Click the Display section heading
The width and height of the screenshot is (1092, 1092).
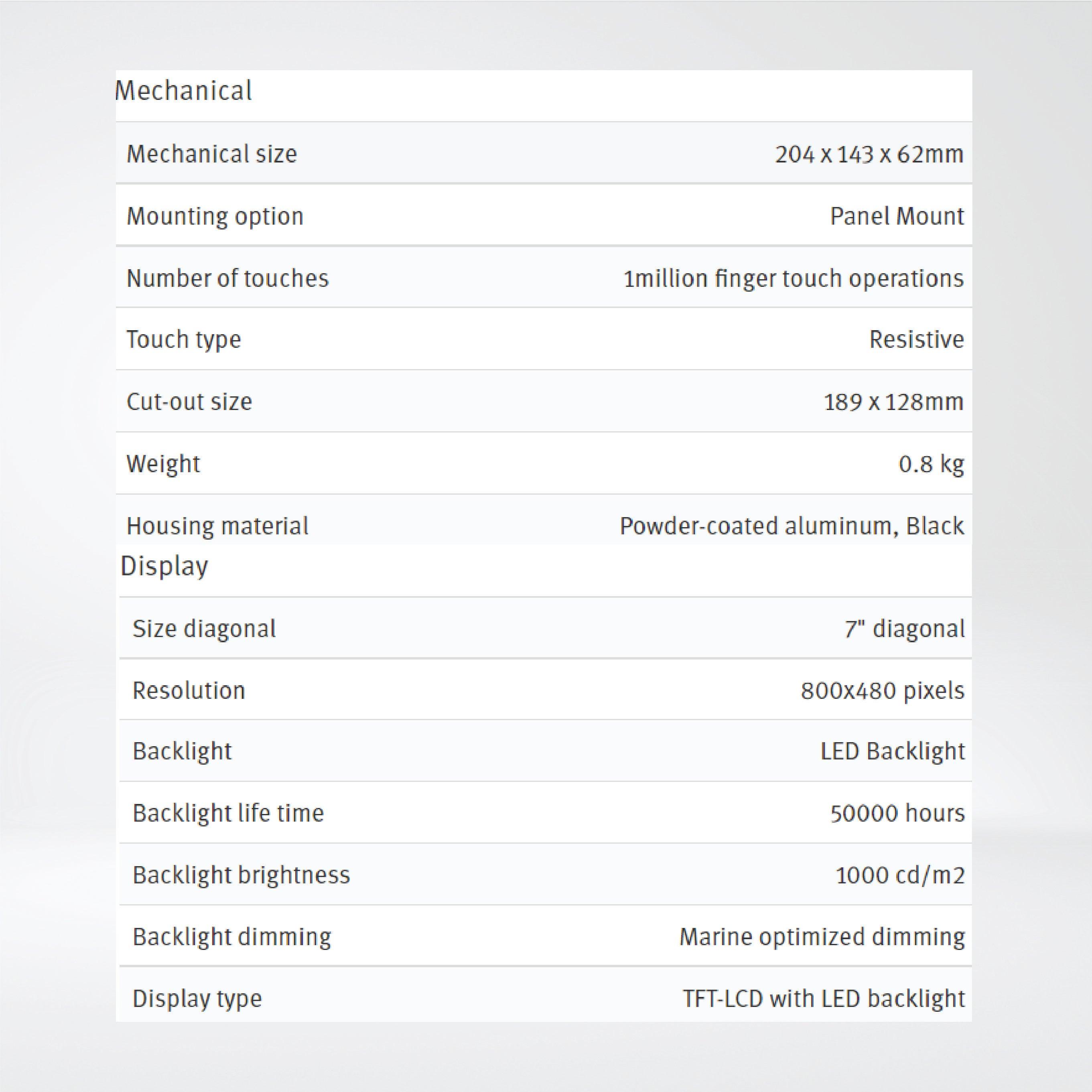click(x=164, y=566)
